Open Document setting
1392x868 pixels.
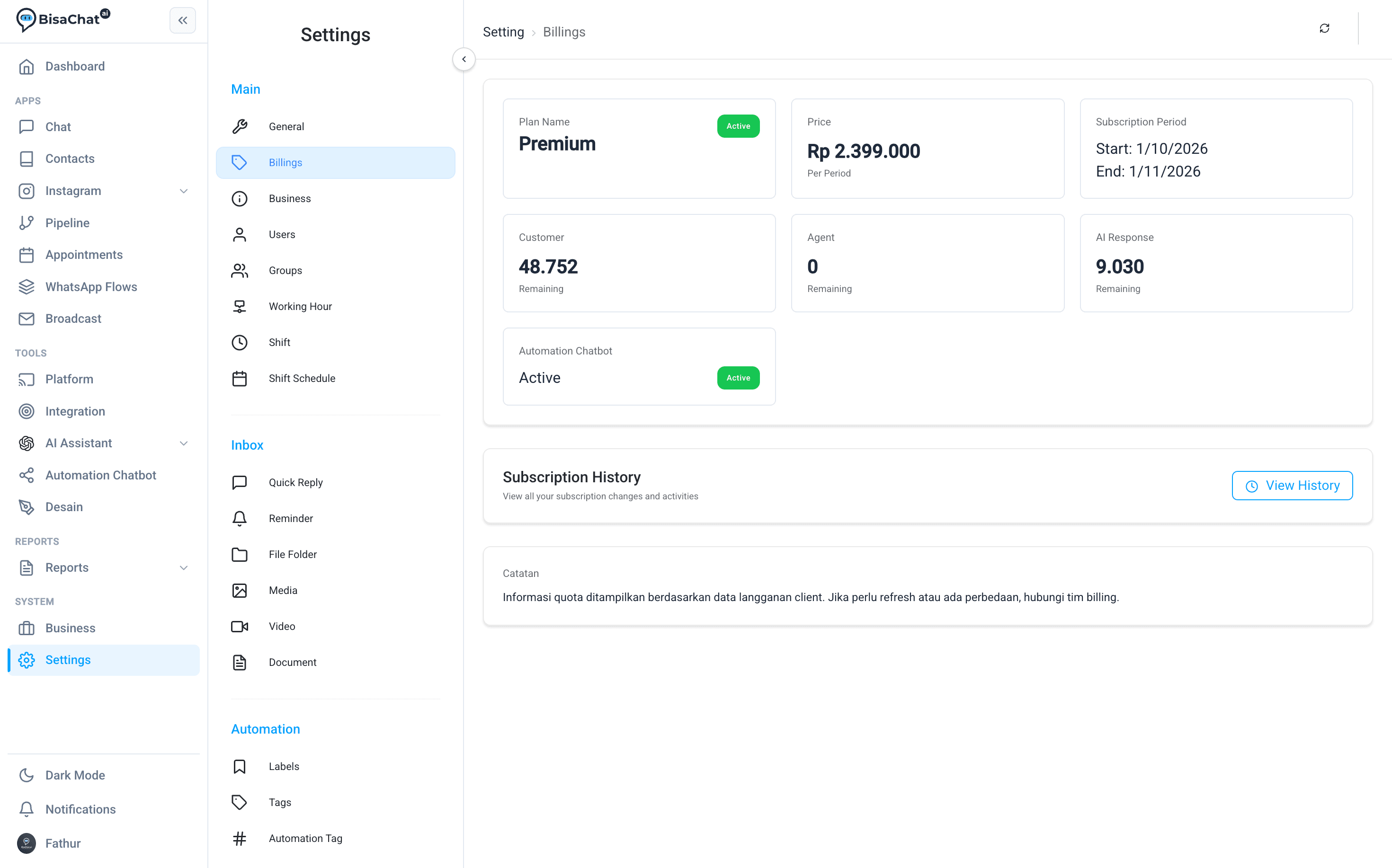[335, 663]
